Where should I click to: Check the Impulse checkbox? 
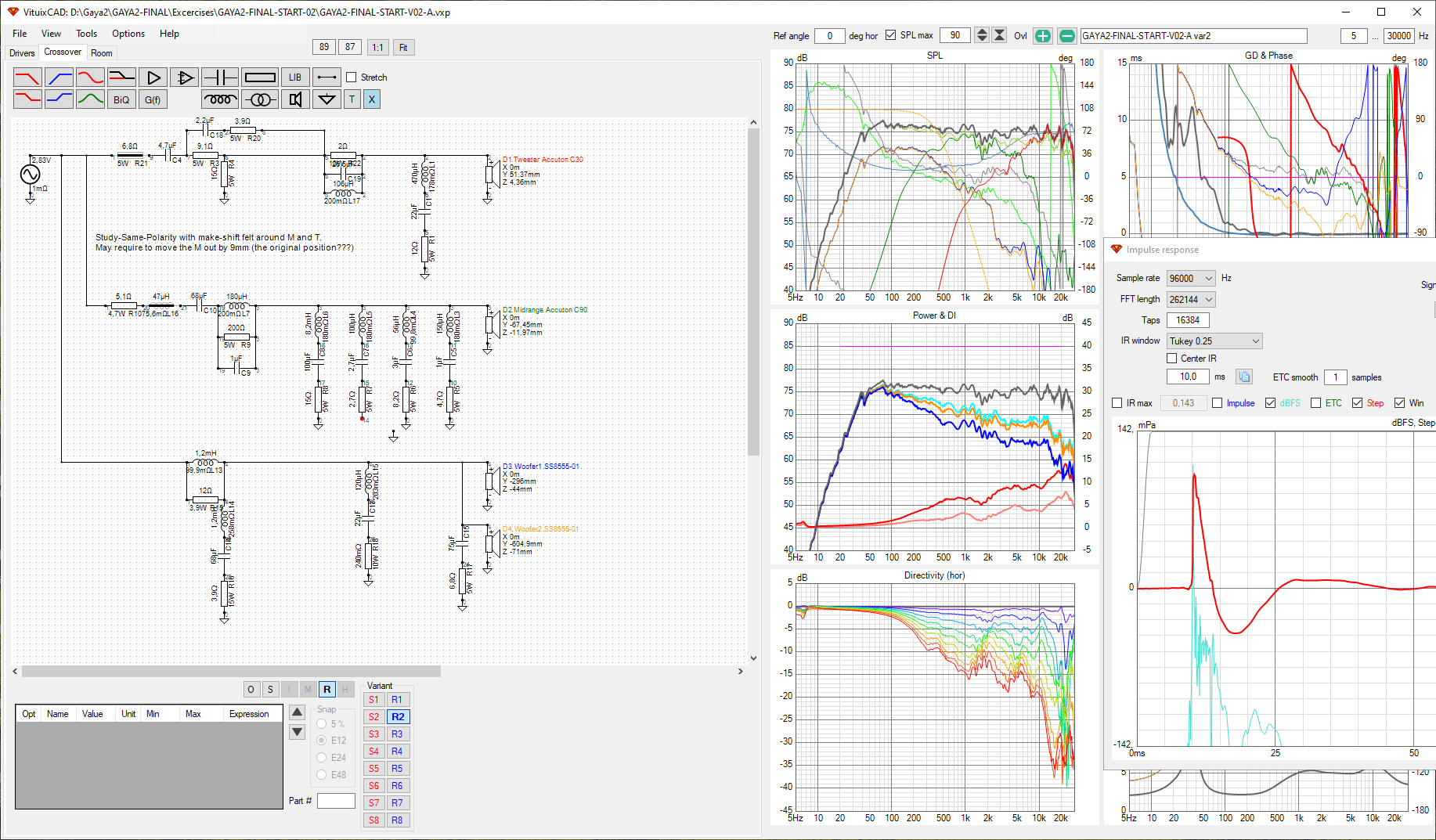click(1217, 403)
